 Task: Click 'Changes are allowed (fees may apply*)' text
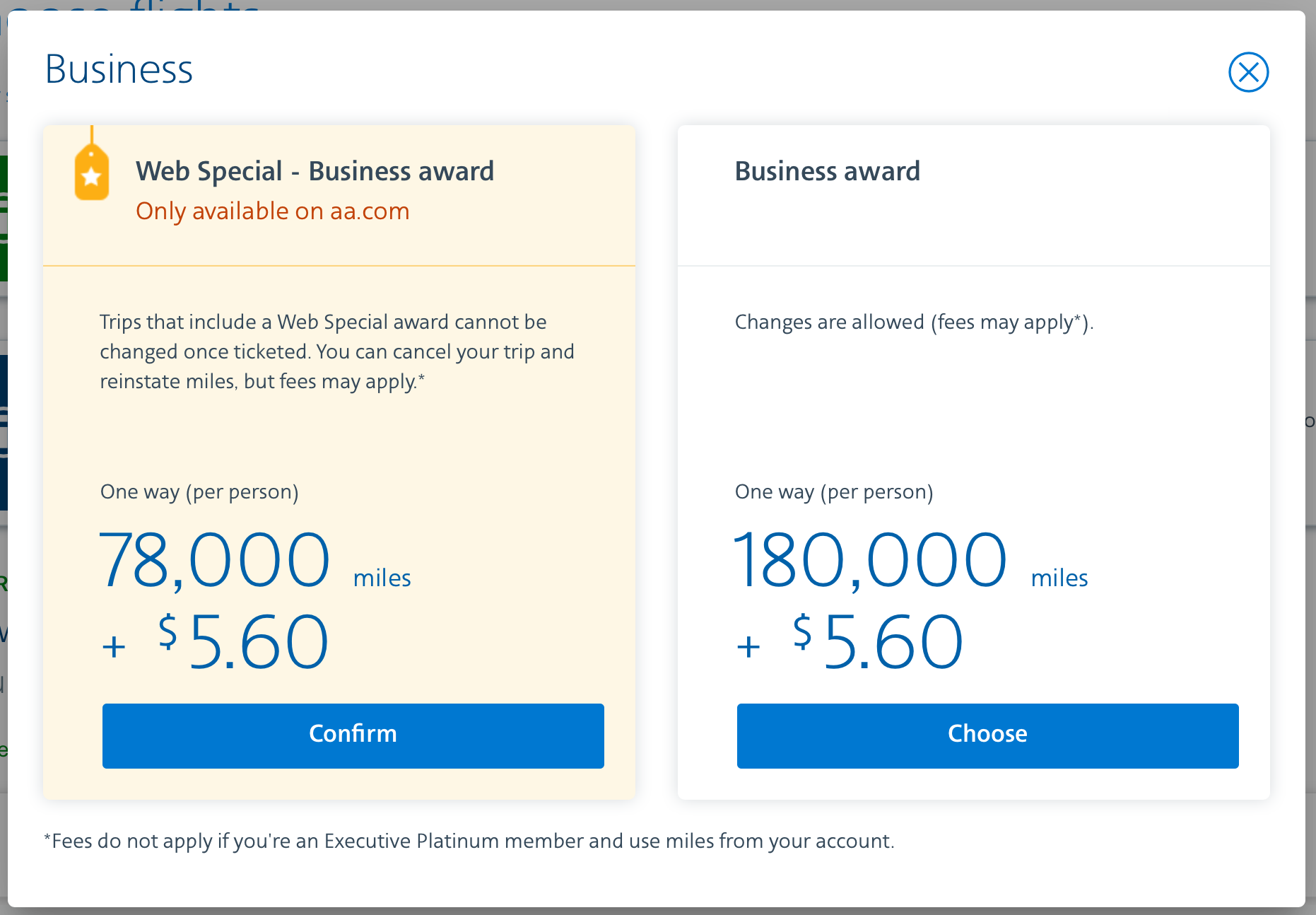coord(914,322)
